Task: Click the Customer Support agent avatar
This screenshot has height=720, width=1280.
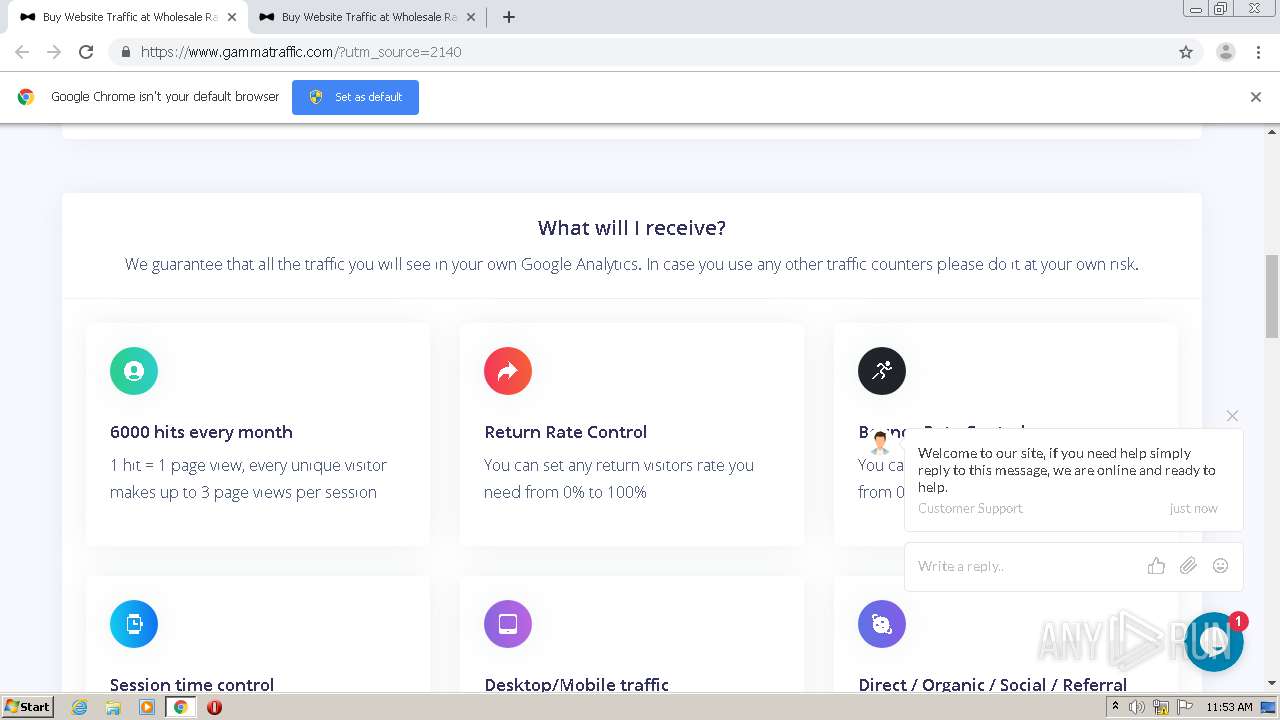Action: pos(880,442)
